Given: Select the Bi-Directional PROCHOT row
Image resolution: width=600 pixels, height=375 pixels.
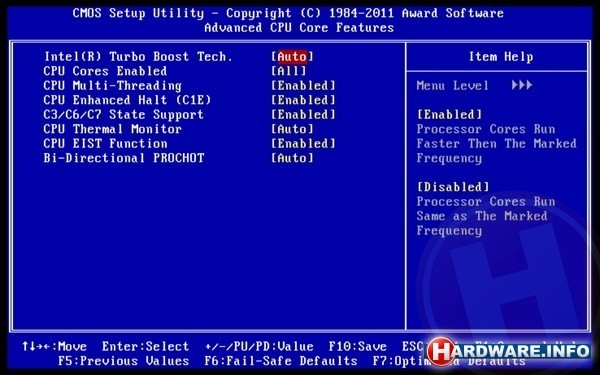Looking at the screenshot, I should coord(124,158).
